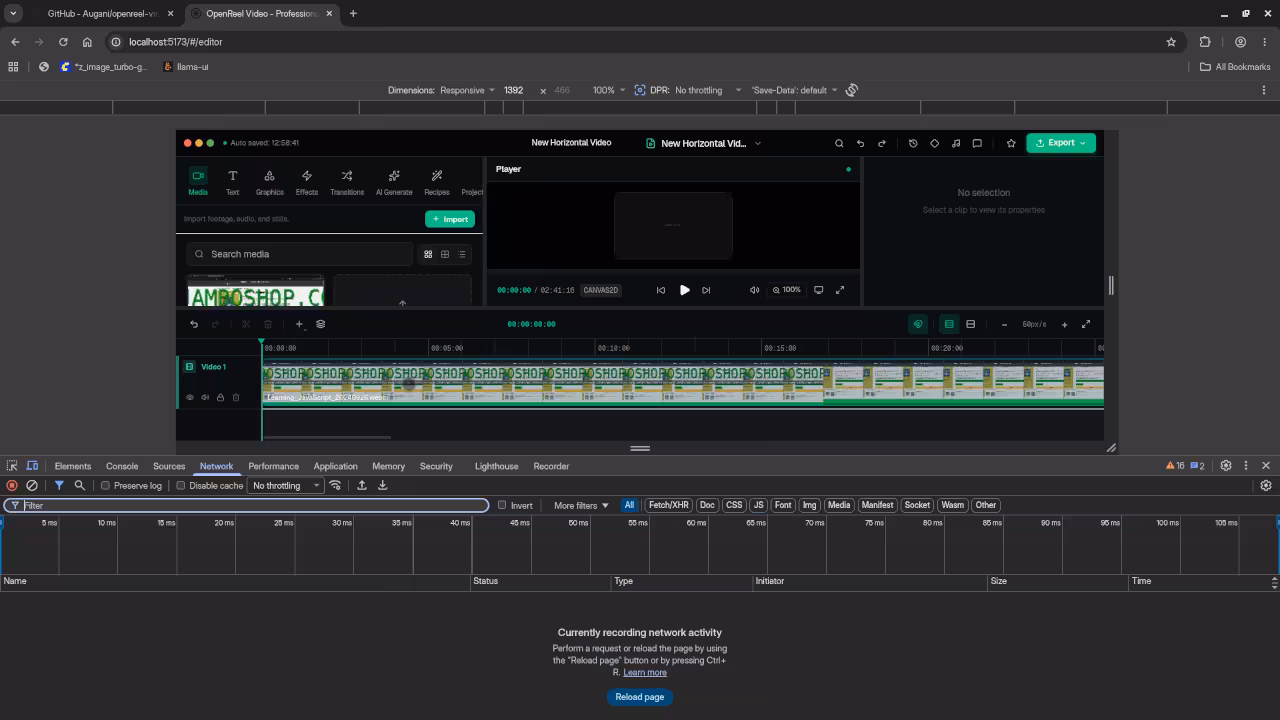This screenshot has height=720, width=1280.
Task: Open the Dimensions Responsive dropdown
Action: pos(468,90)
